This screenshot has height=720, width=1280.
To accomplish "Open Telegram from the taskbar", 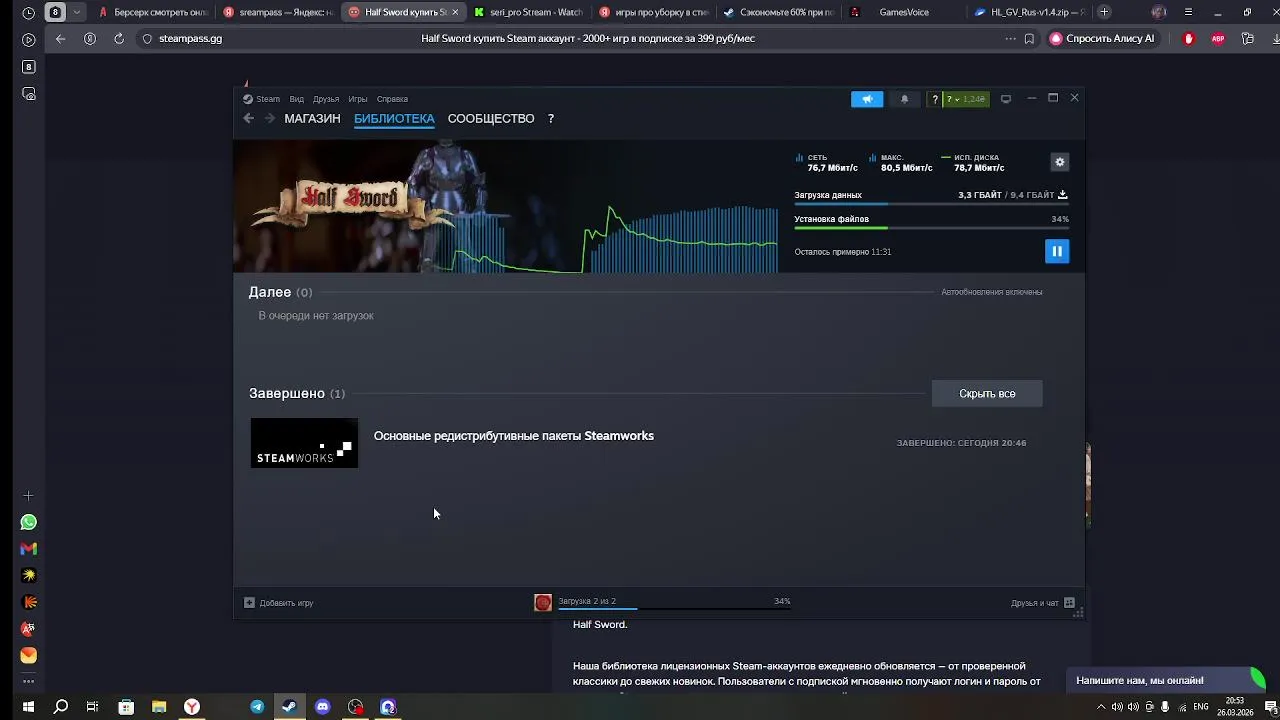I will tap(257, 707).
